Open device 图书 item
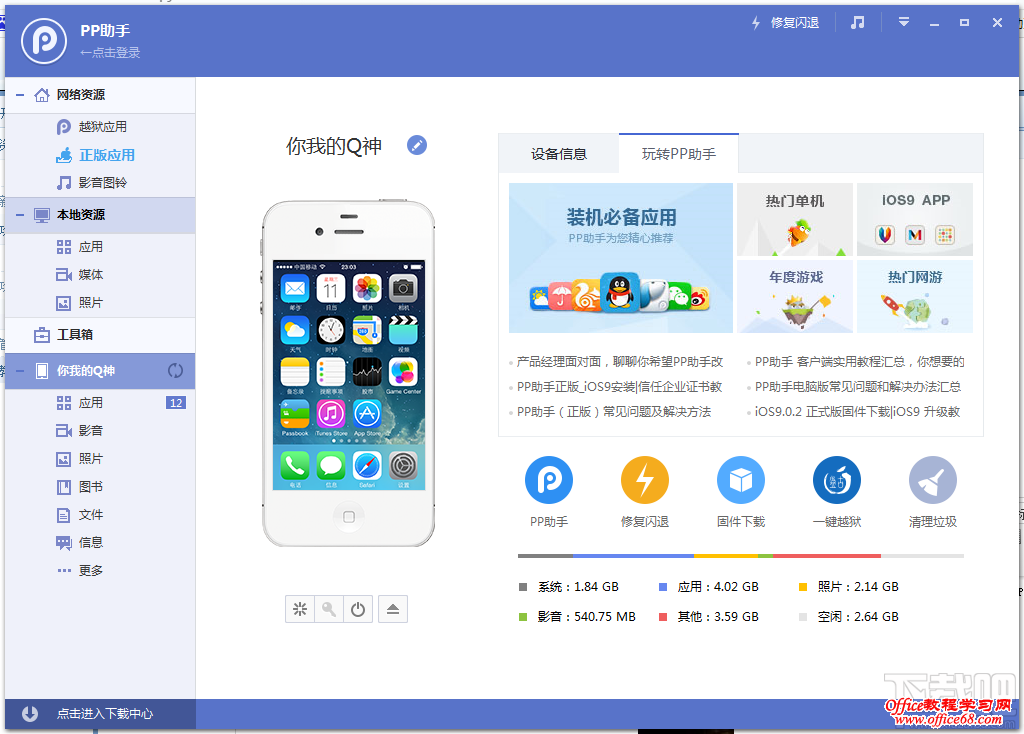The width and height of the screenshot is (1024, 734). click(x=90, y=487)
